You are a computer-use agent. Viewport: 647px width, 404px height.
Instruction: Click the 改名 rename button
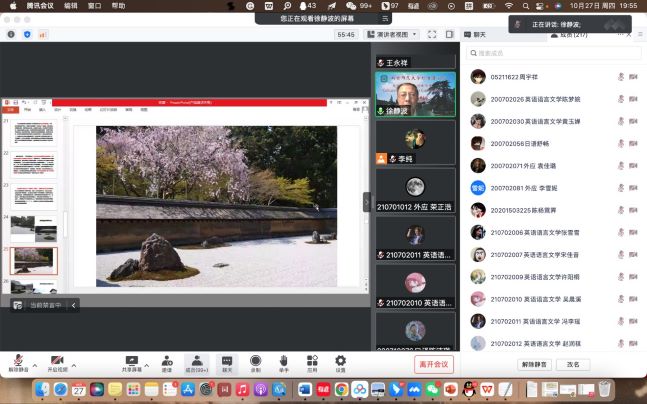573,364
